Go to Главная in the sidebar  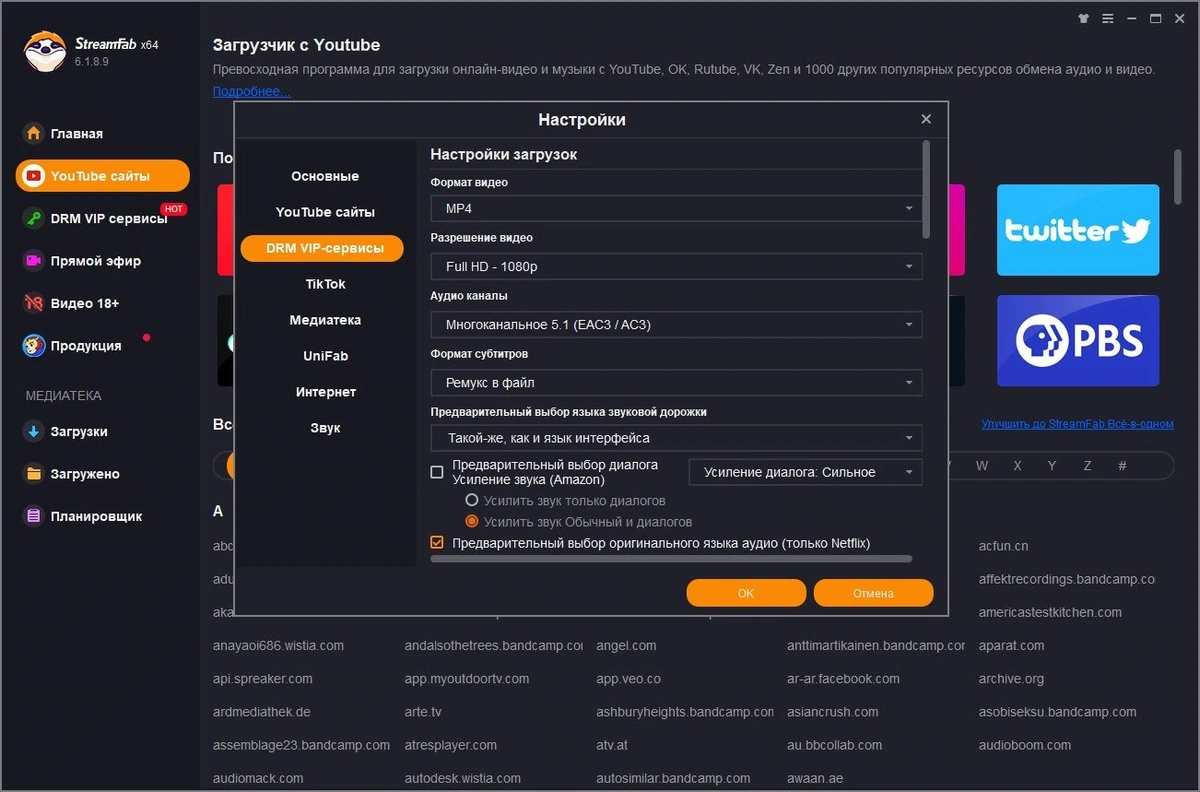pos(77,133)
